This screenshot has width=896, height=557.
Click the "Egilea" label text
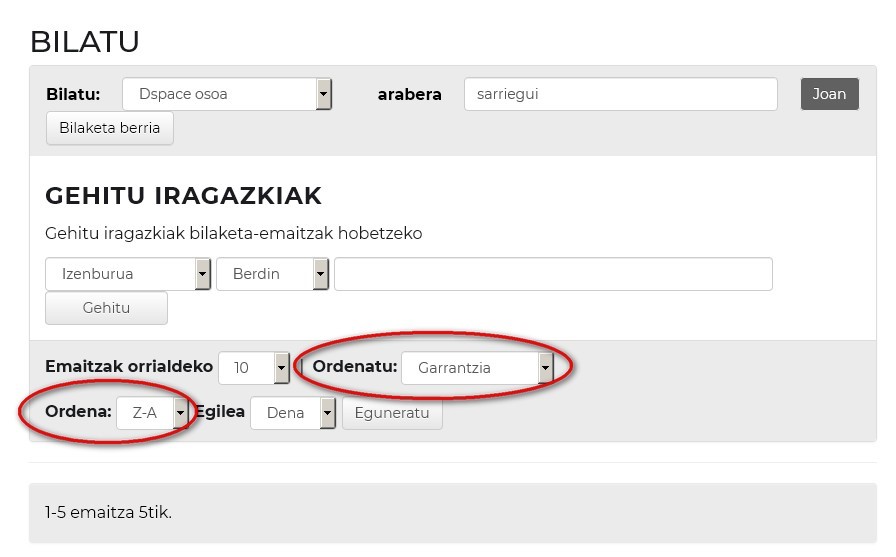(219, 411)
